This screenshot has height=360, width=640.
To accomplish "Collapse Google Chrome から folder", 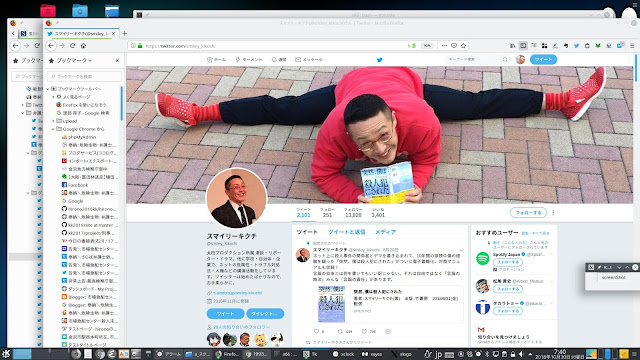I will 53,129.
